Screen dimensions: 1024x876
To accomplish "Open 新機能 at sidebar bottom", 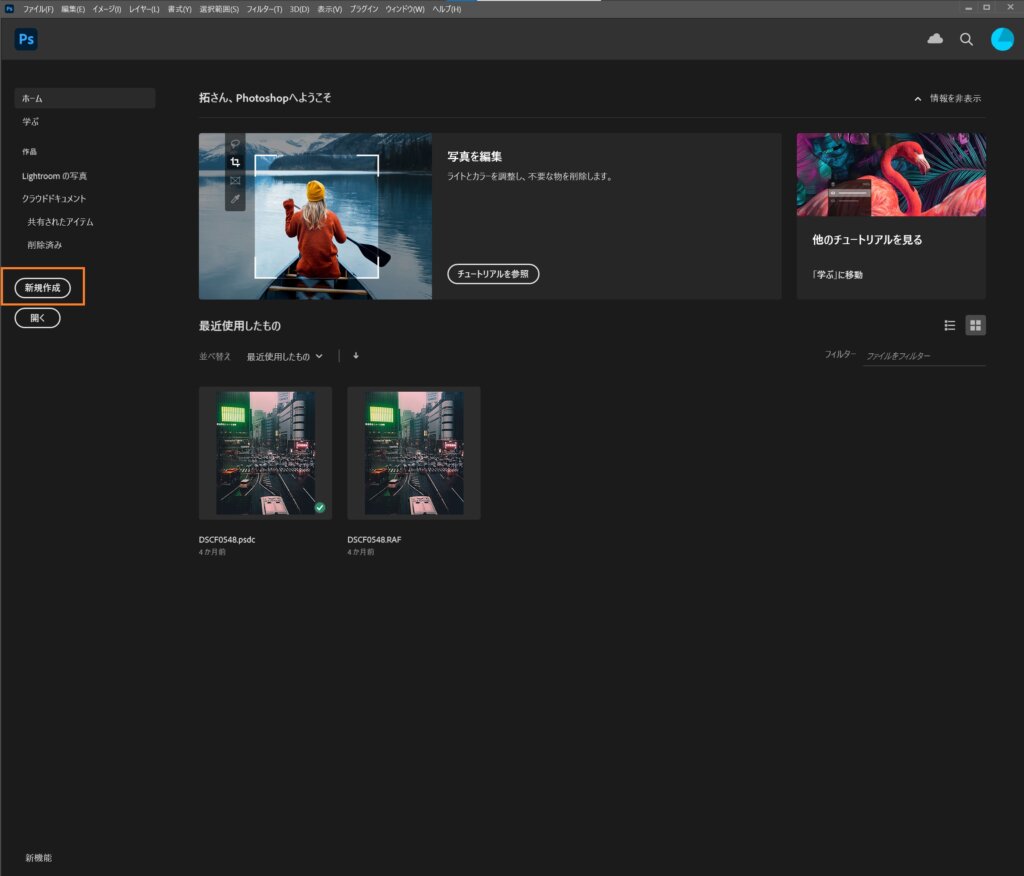I will (39, 858).
